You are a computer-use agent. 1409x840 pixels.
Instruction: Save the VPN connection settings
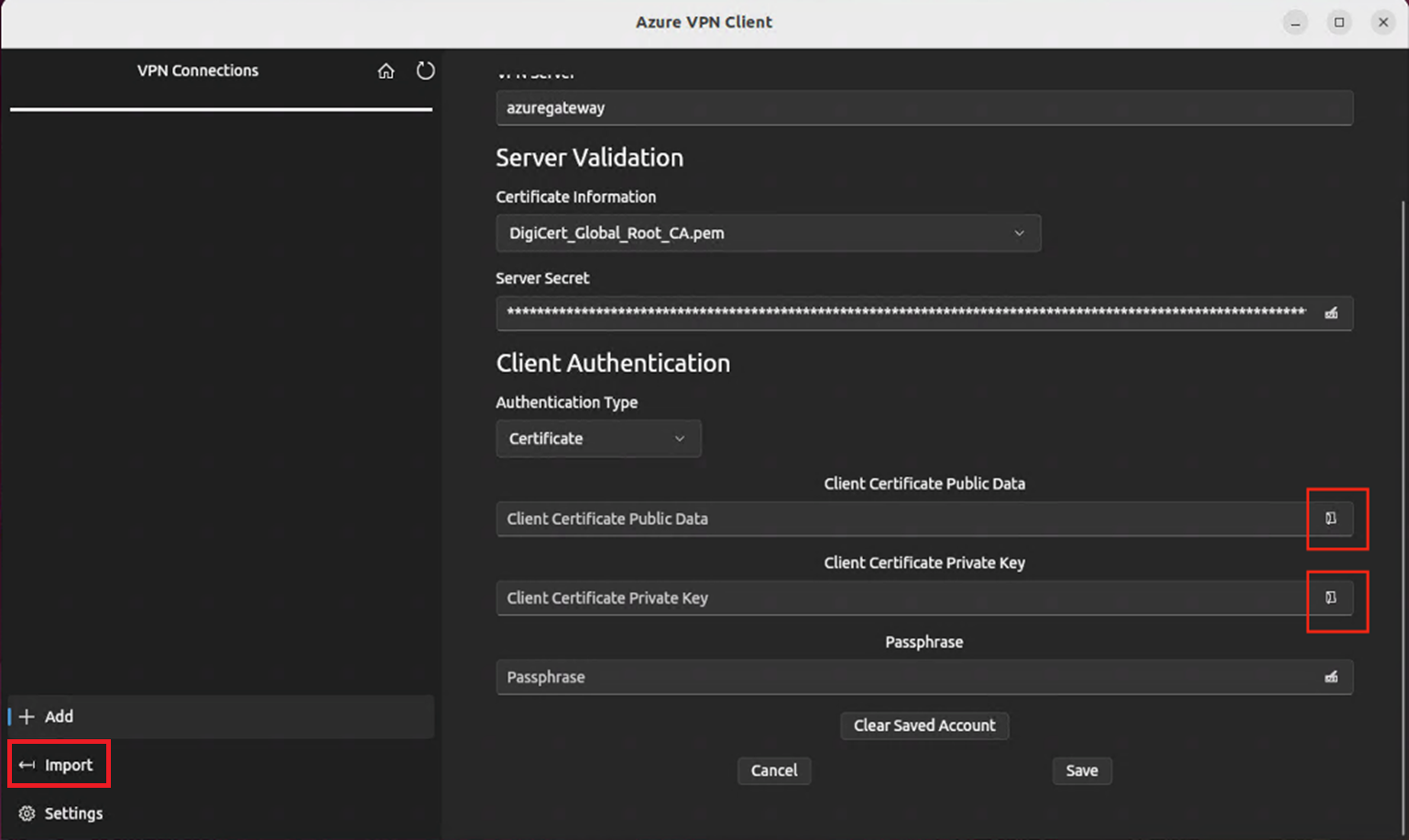[1081, 770]
